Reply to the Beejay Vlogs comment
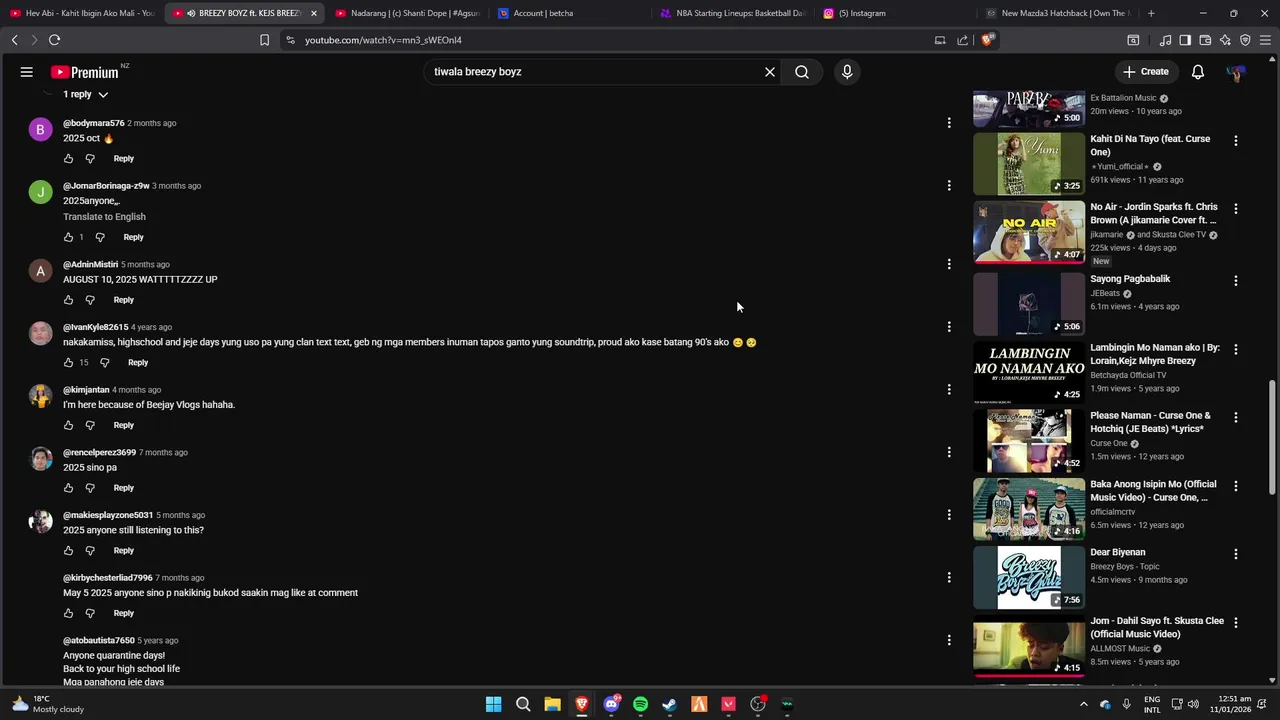This screenshot has width=1280, height=720. point(123,425)
